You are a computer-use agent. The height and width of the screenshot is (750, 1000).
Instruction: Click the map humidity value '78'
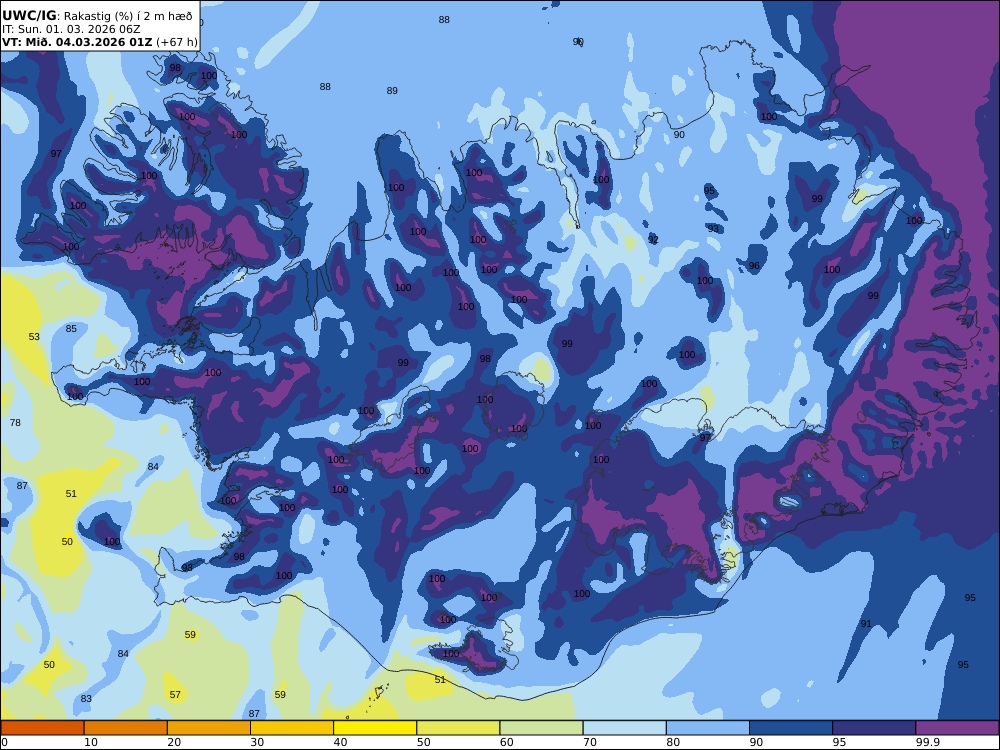click(x=15, y=423)
